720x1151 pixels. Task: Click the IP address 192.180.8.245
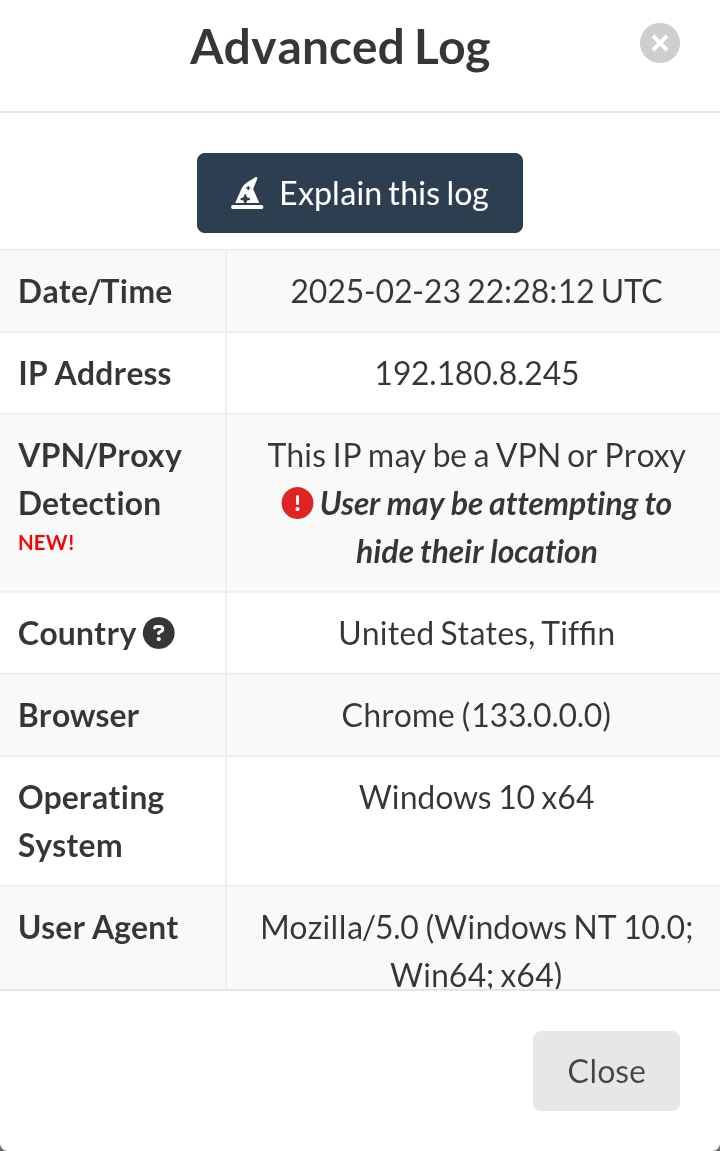click(x=476, y=373)
